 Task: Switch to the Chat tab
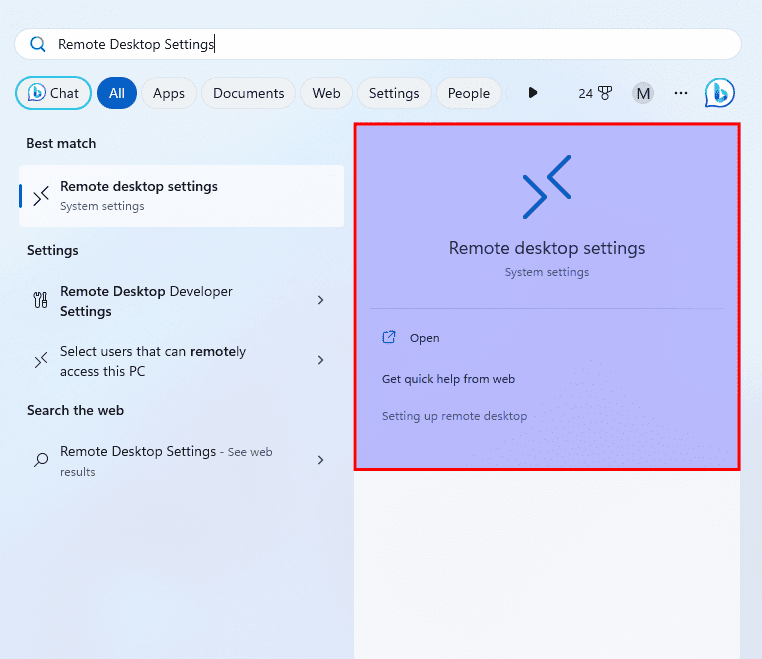click(x=53, y=93)
